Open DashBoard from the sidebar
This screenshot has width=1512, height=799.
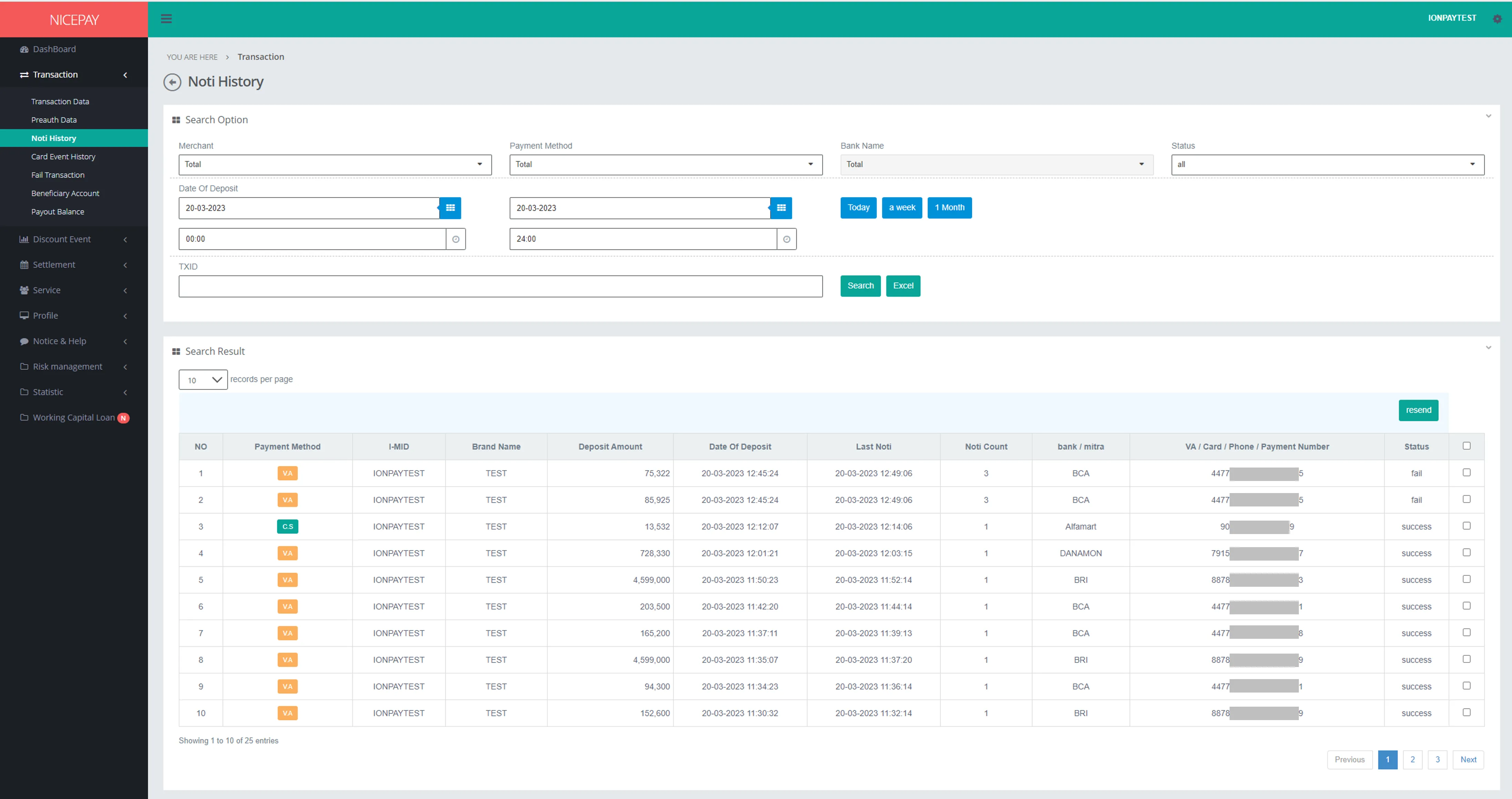pos(54,49)
